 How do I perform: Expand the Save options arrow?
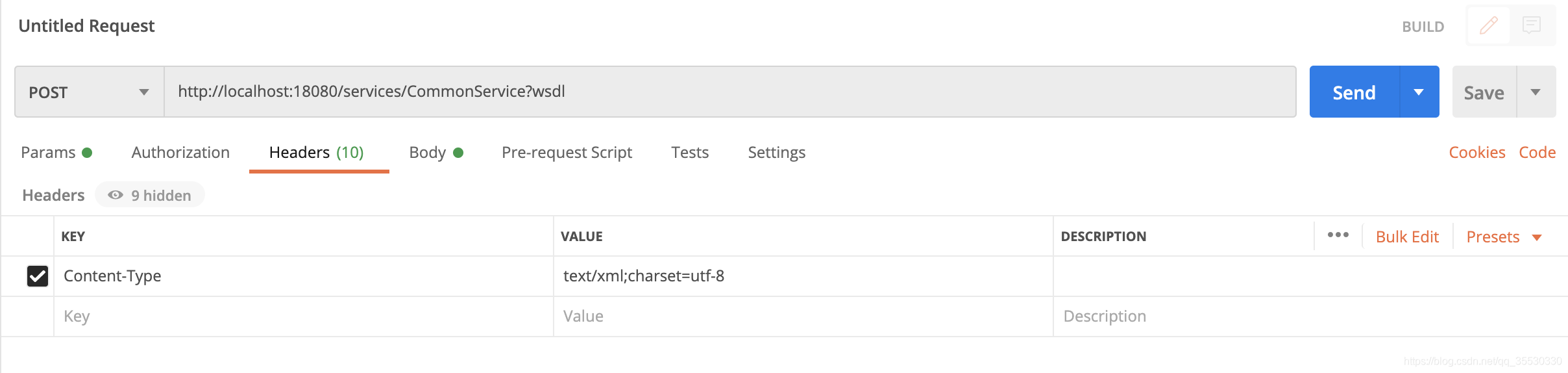1536,92
